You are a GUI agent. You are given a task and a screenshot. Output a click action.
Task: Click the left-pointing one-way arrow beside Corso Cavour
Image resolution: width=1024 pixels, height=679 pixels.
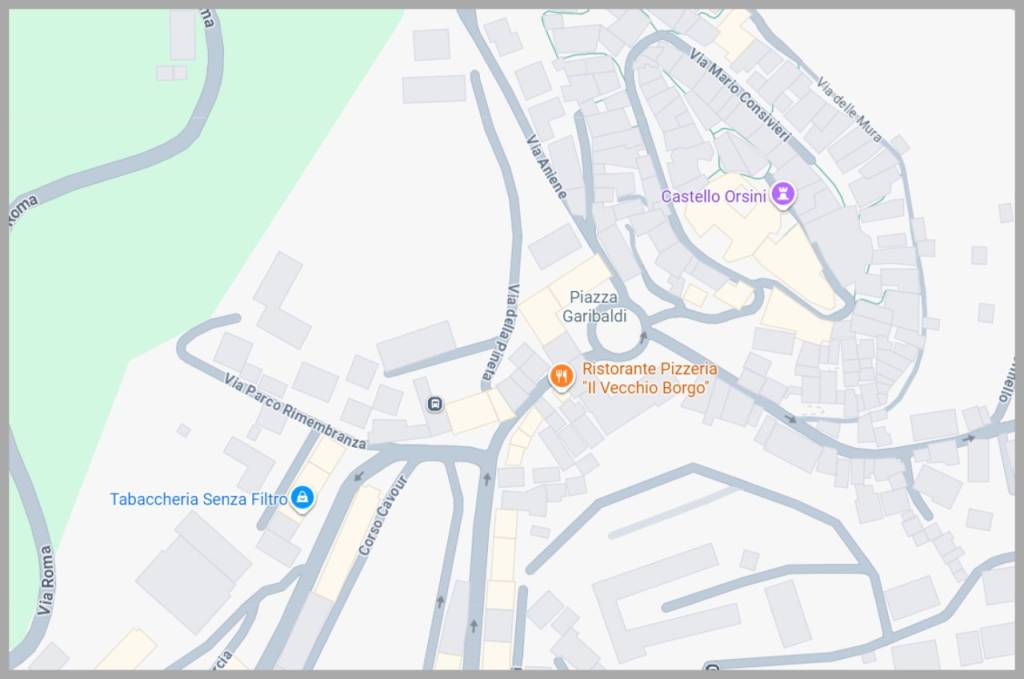pos(359,476)
